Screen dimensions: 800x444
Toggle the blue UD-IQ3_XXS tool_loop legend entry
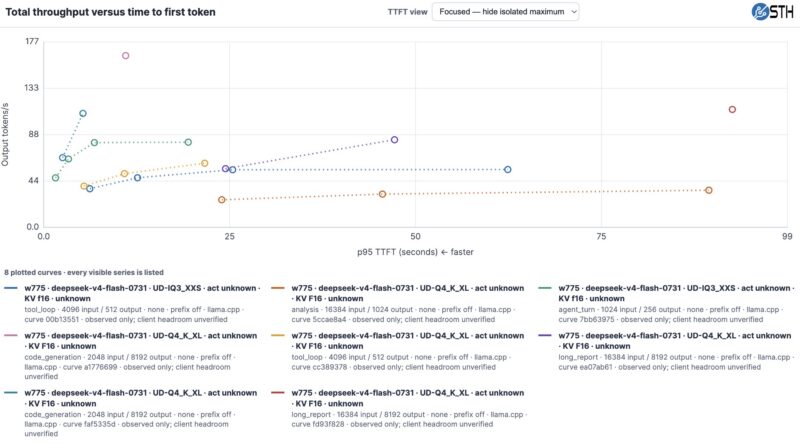[134, 303]
